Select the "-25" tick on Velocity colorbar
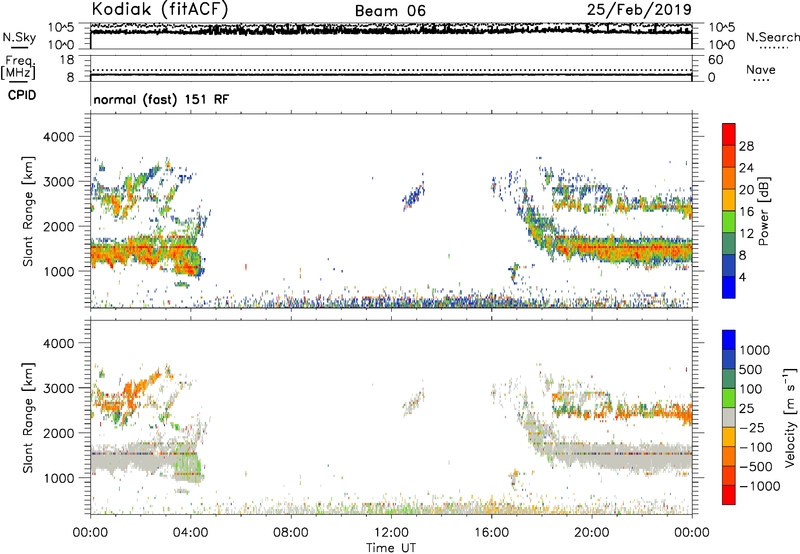The height and width of the screenshot is (554, 800). coord(752,427)
